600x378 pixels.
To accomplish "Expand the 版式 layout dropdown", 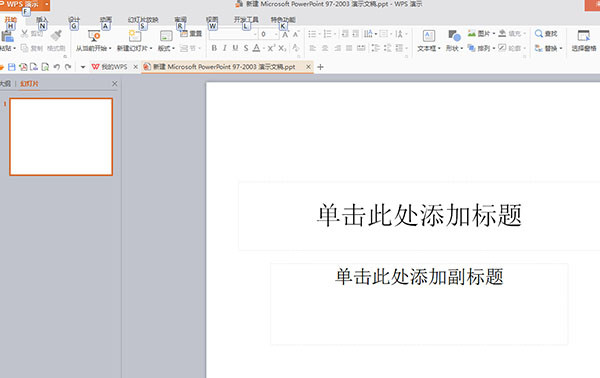I will (173, 49).
